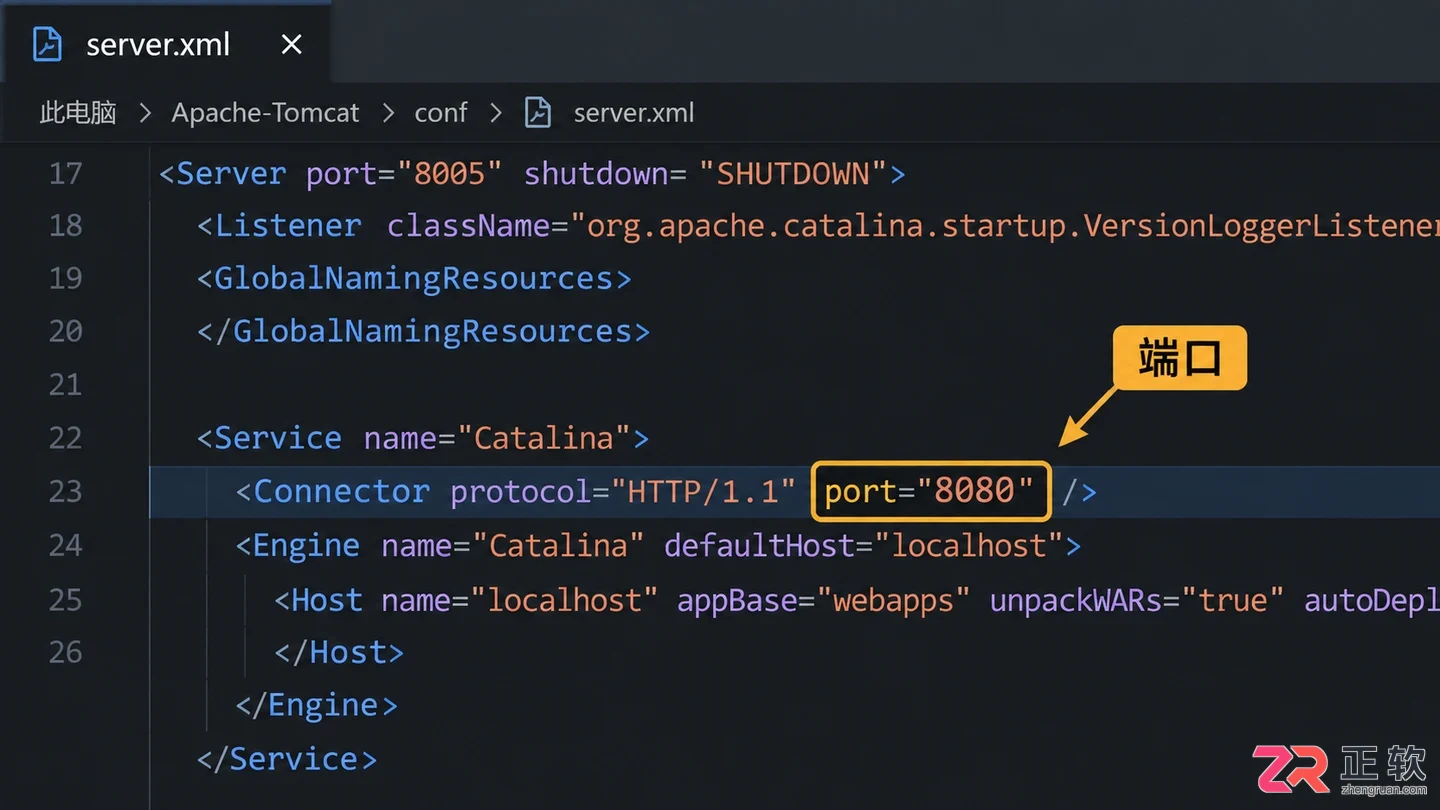Click the unpackWARs value "true"
This screenshot has height=810, width=1440.
[x=1233, y=599]
